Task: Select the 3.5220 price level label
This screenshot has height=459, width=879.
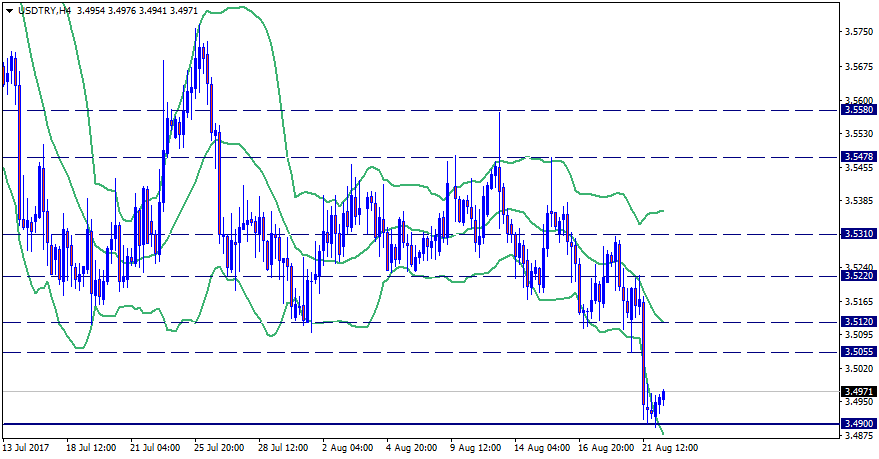Action: (x=859, y=276)
